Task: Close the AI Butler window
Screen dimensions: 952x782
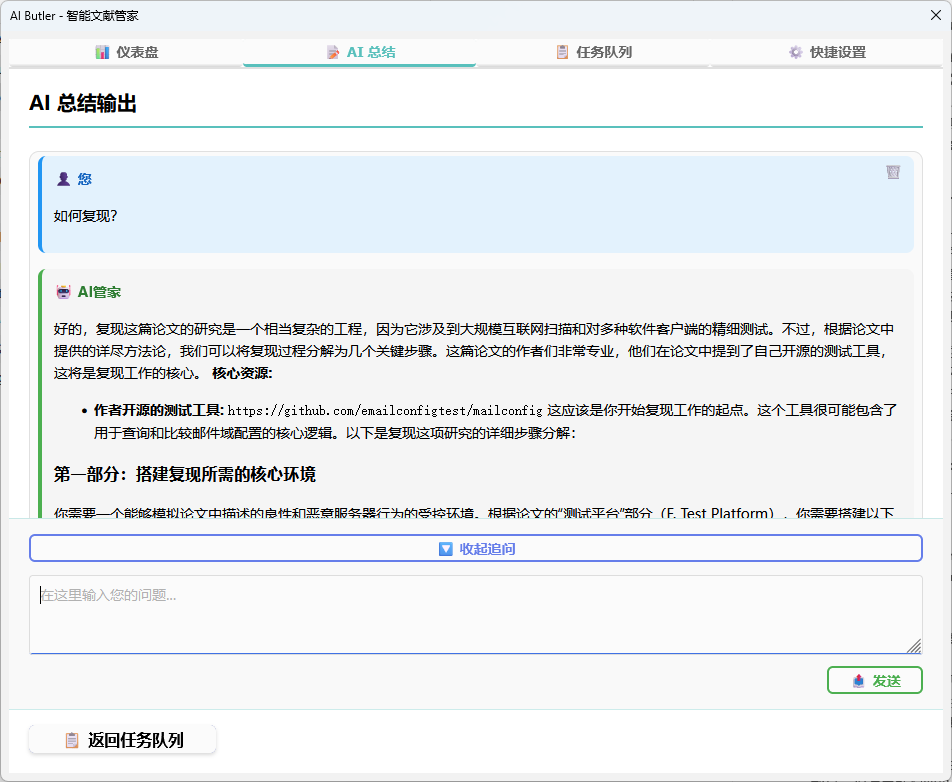Action: (x=935, y=15)
